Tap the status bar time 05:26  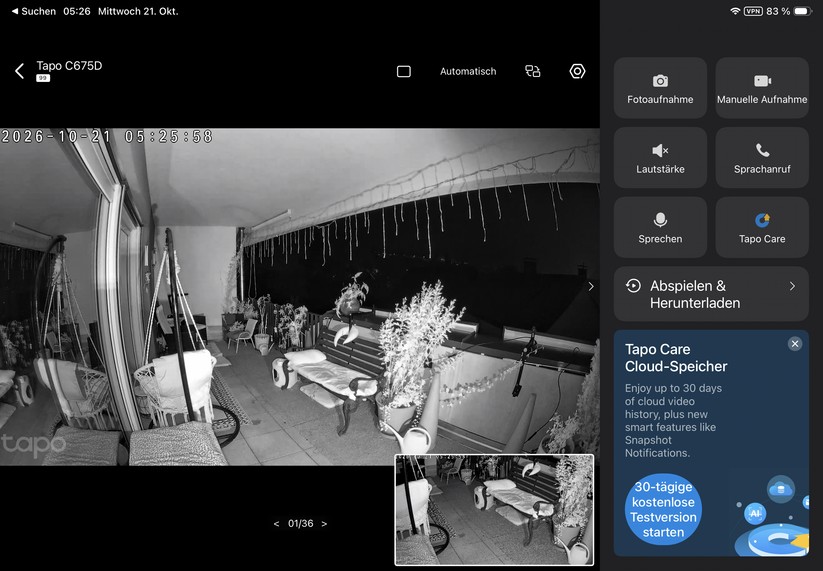[77, 11]
